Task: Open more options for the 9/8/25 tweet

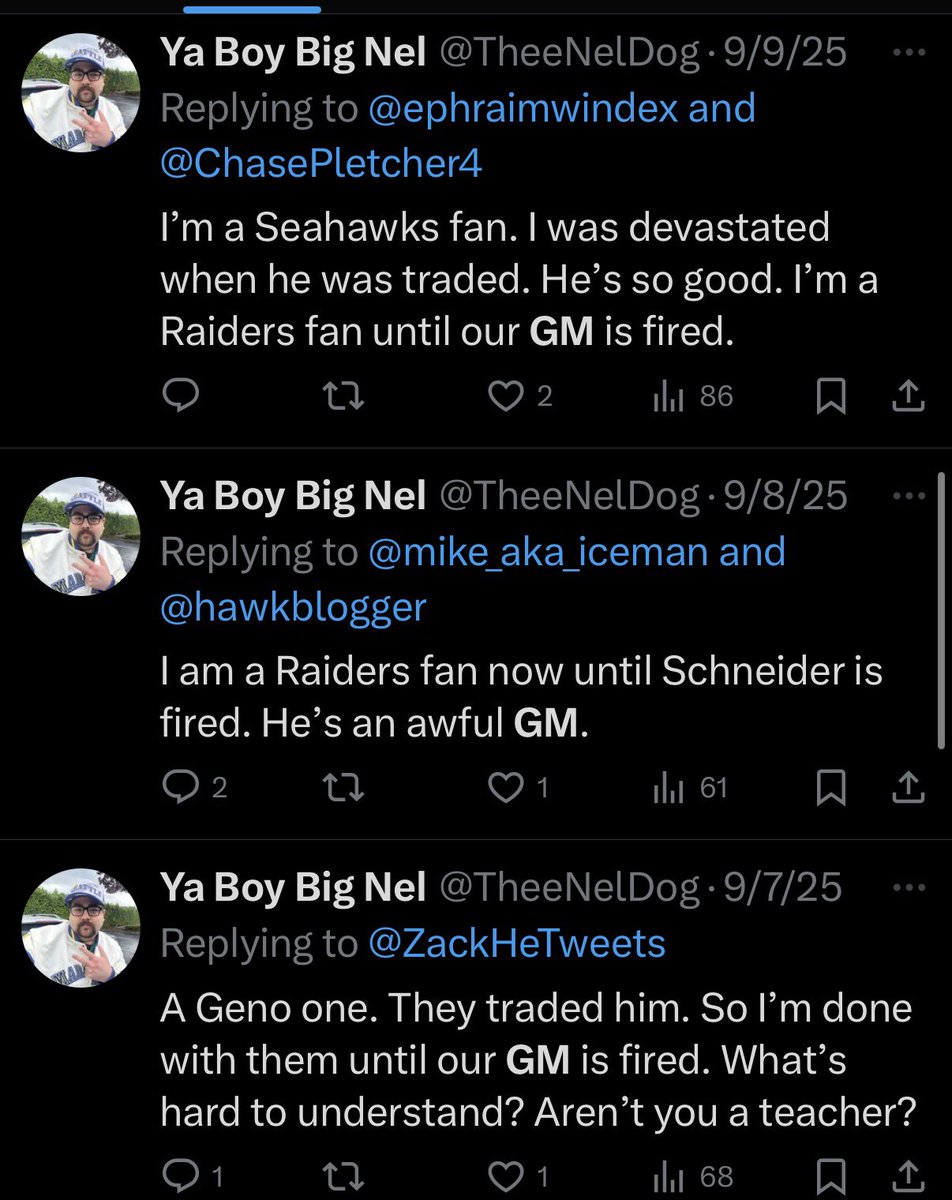Action: (909, 496)
